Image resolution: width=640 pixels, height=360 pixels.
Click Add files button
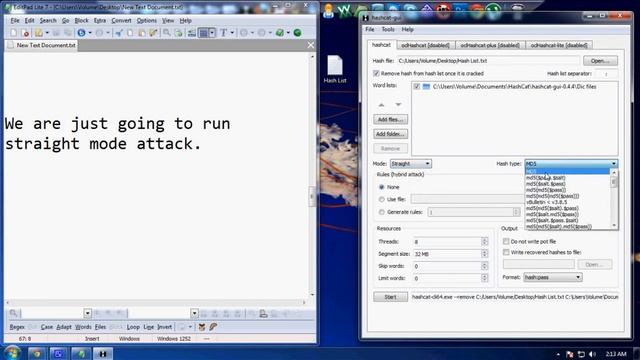(x=390, y=120)
